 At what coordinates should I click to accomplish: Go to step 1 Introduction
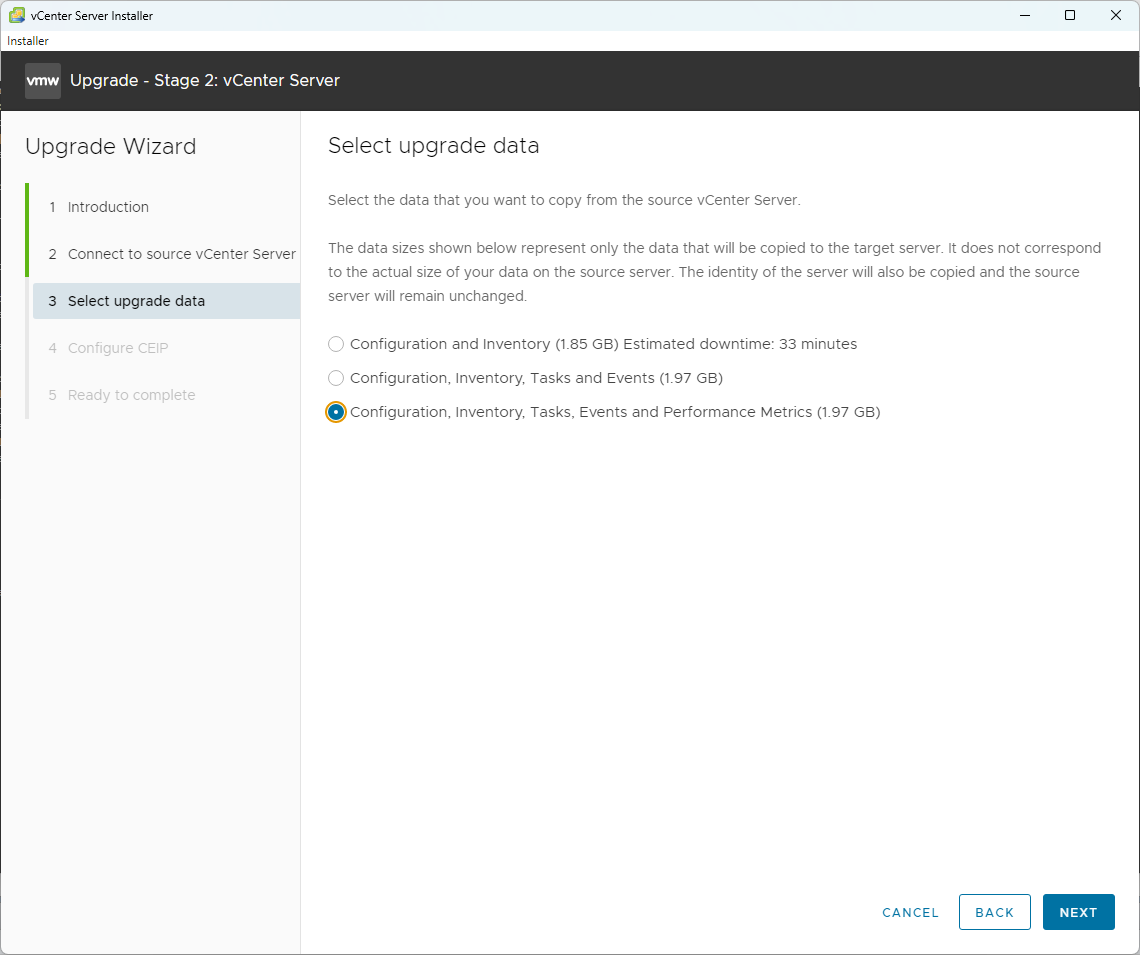pos(108,207)
